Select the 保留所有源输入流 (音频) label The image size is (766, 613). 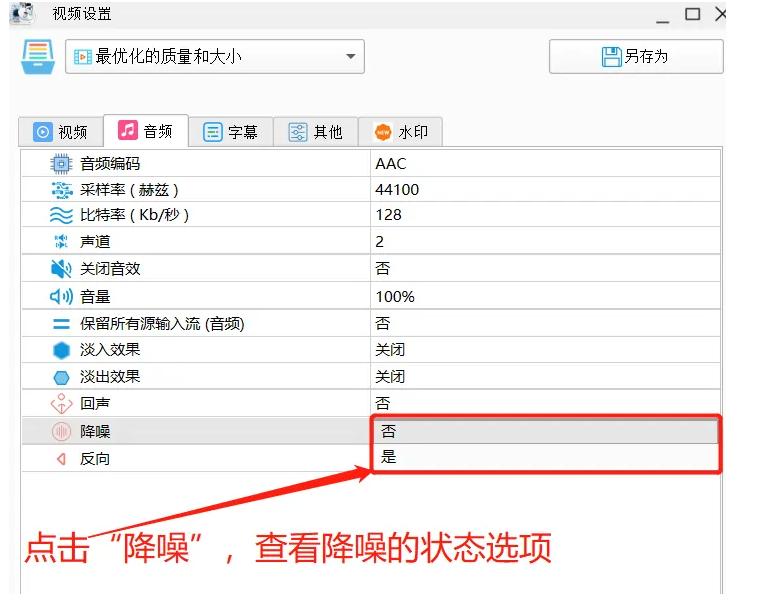pyautogui.click(x=162, y=323)
